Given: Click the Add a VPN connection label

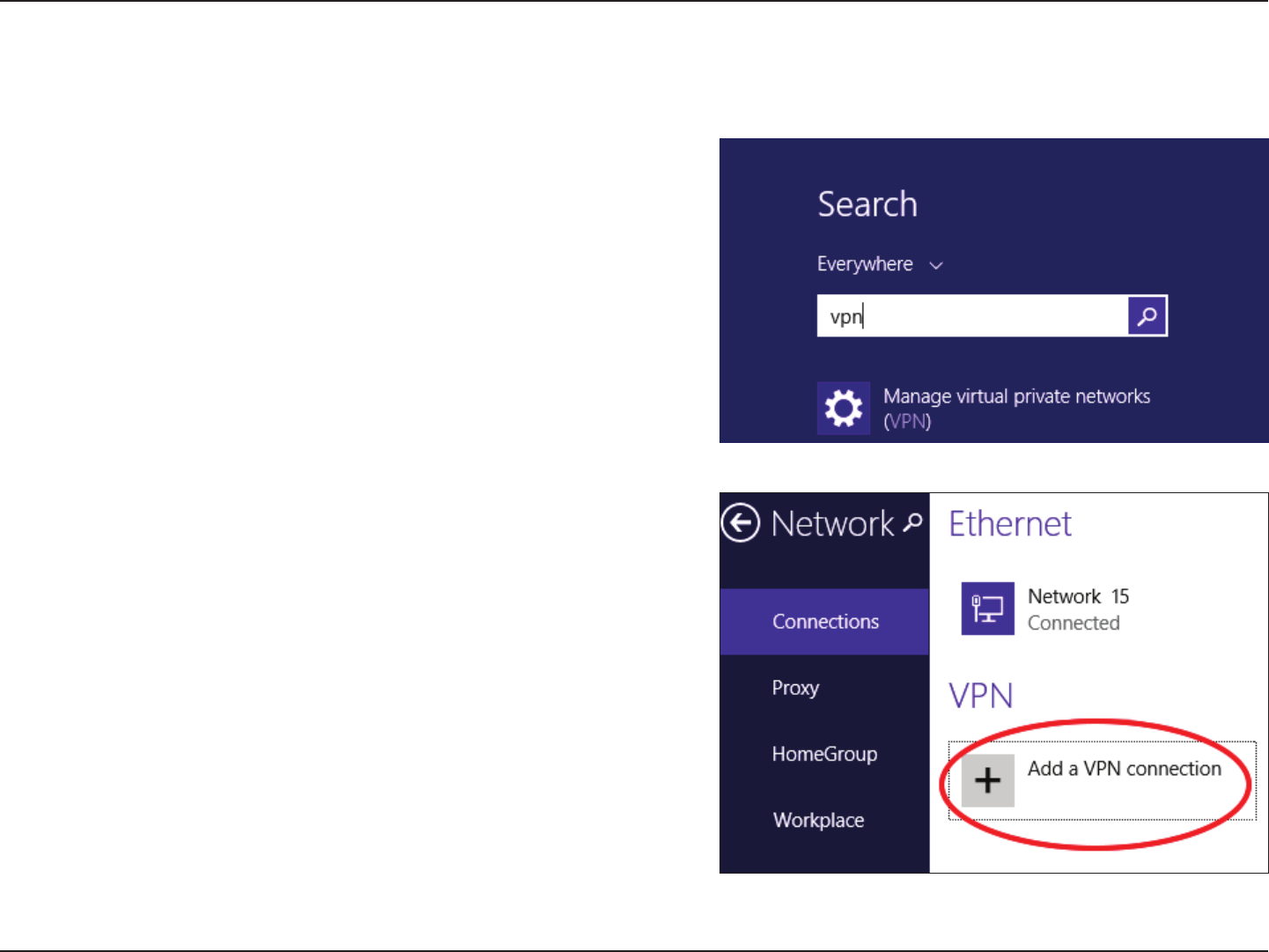Looking at the screenshot, I should [1124, 769].
